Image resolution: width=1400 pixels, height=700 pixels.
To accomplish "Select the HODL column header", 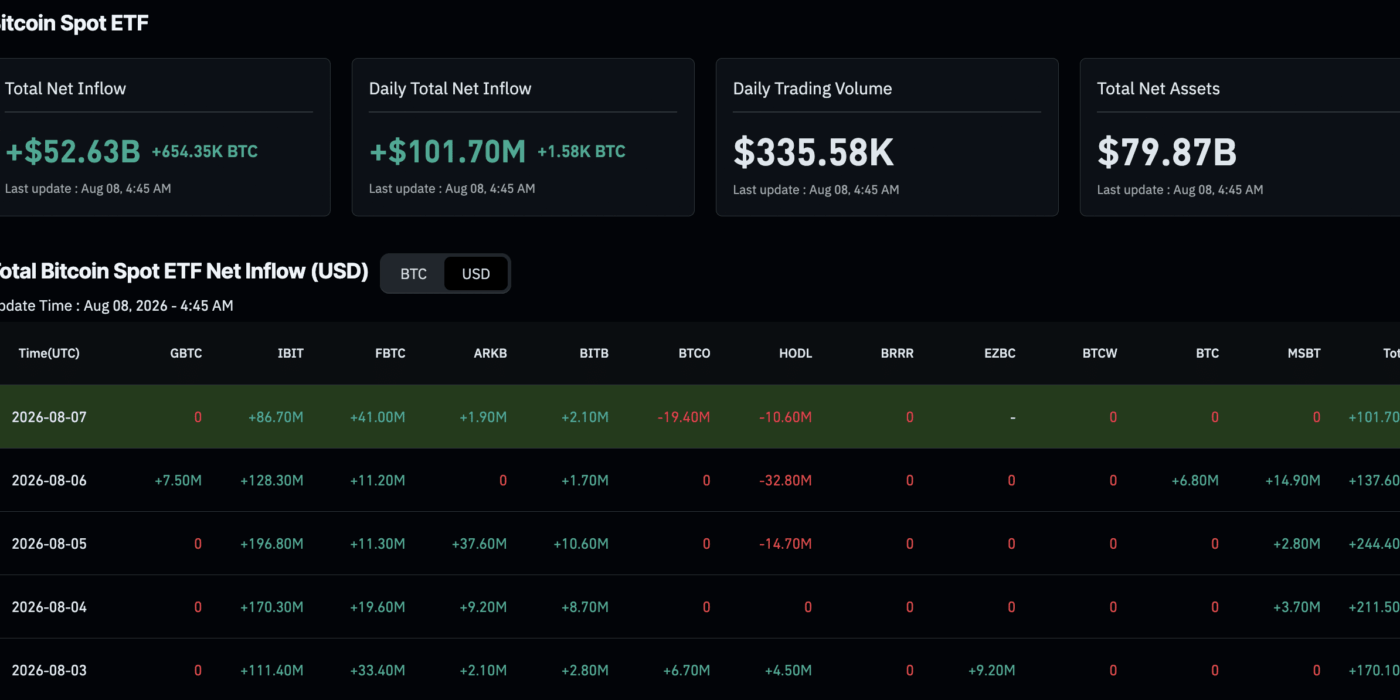I will 795,353.
